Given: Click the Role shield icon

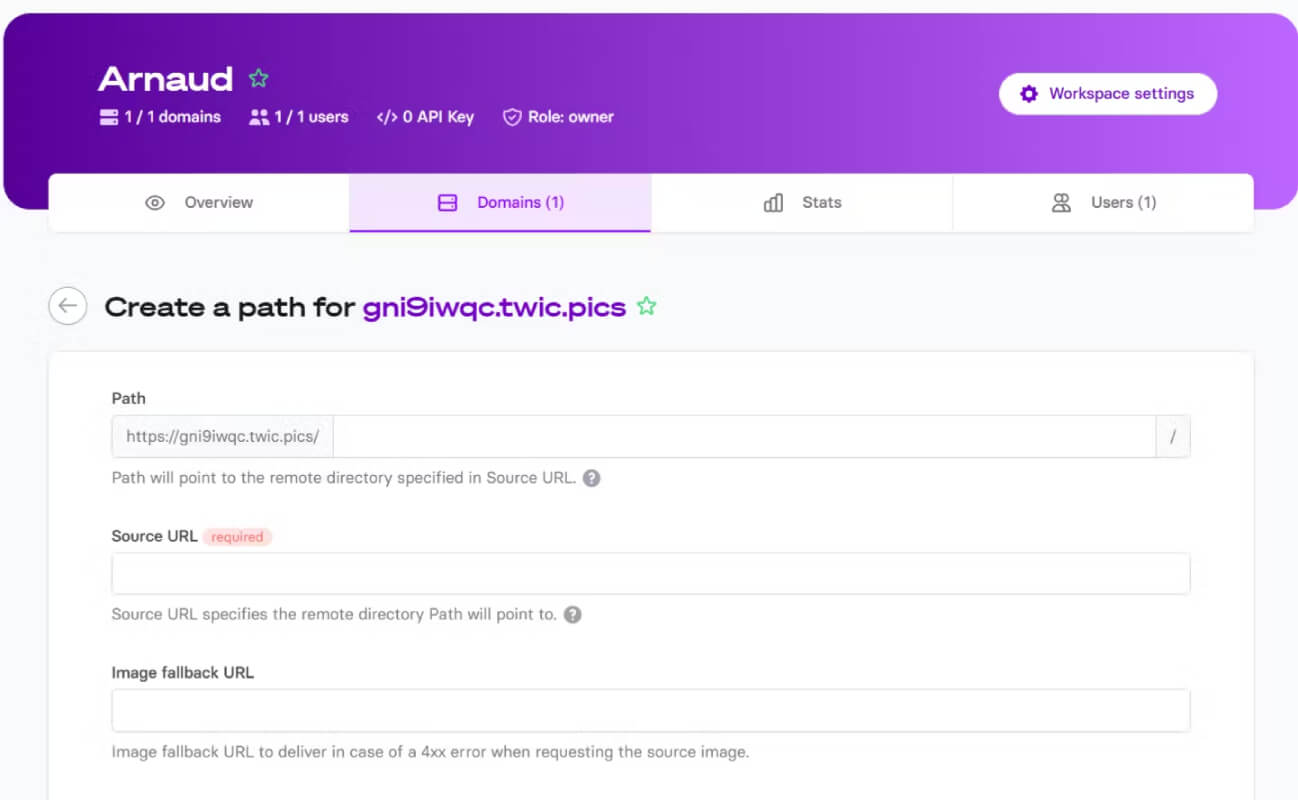Looking at the screenshot, I should point(512,117).
